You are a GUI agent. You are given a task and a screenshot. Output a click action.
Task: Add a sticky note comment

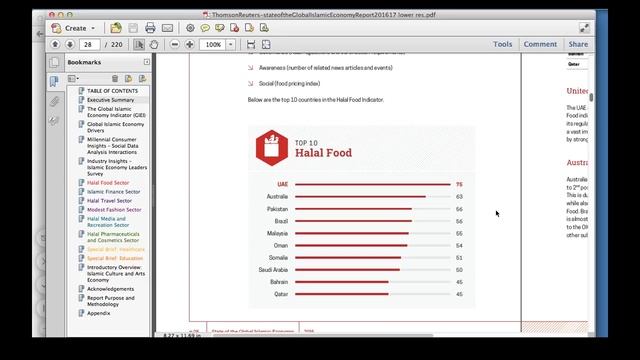pos(205,28)
